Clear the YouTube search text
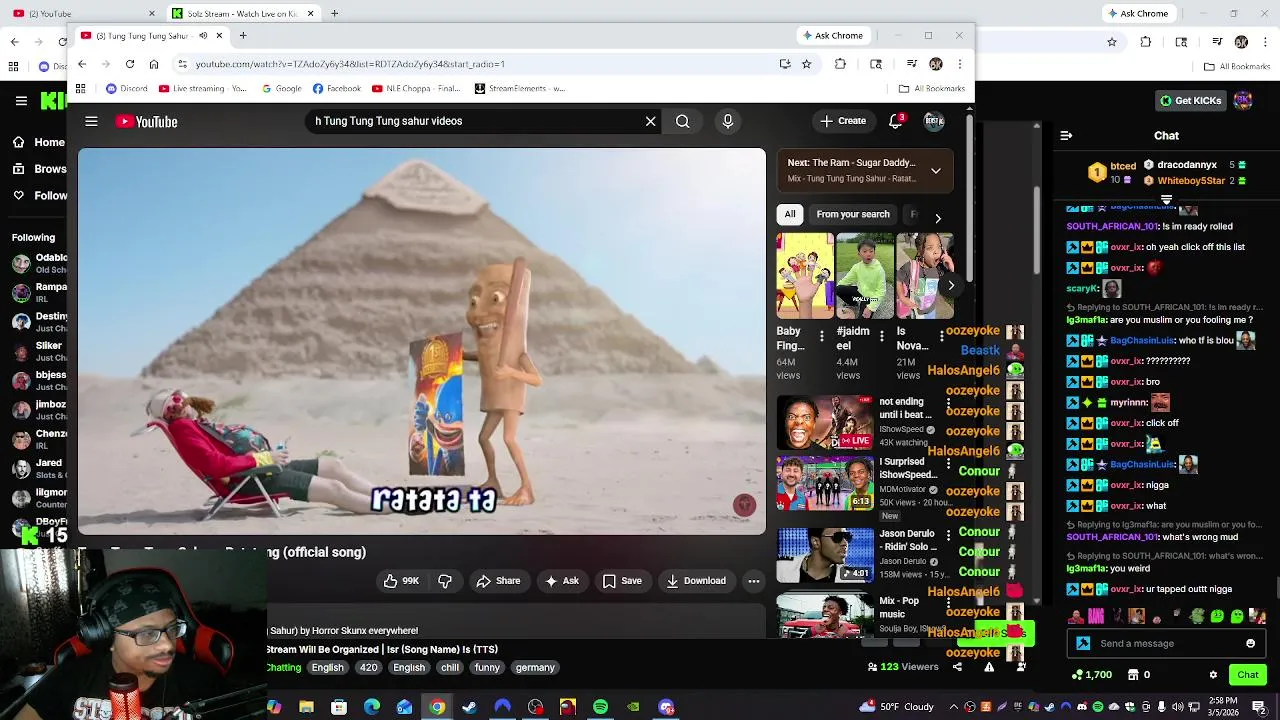The height and width of the screenshot is (720, 1280). coord(650,121)
